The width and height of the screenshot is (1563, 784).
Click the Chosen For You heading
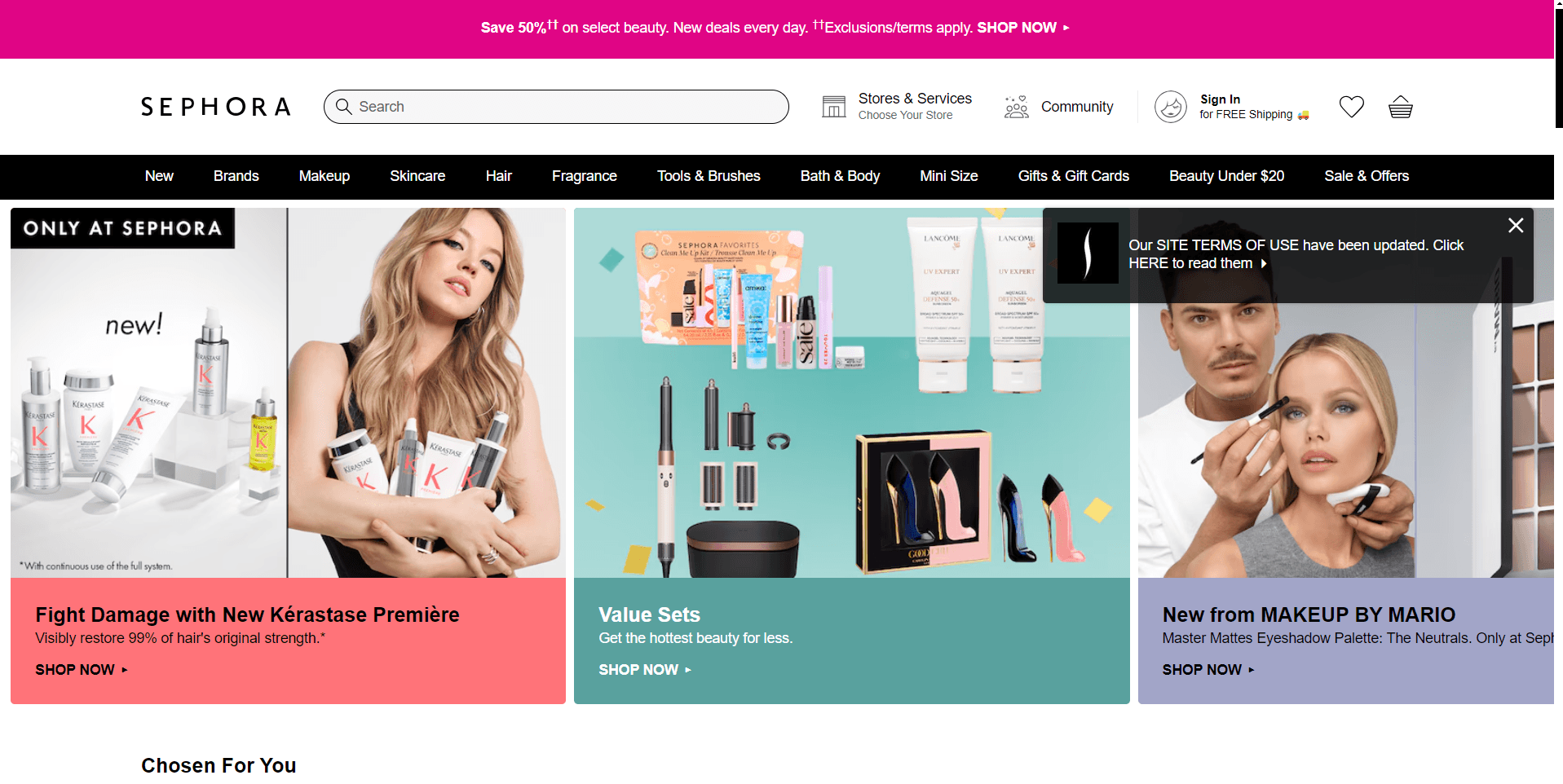pos(219,765)
